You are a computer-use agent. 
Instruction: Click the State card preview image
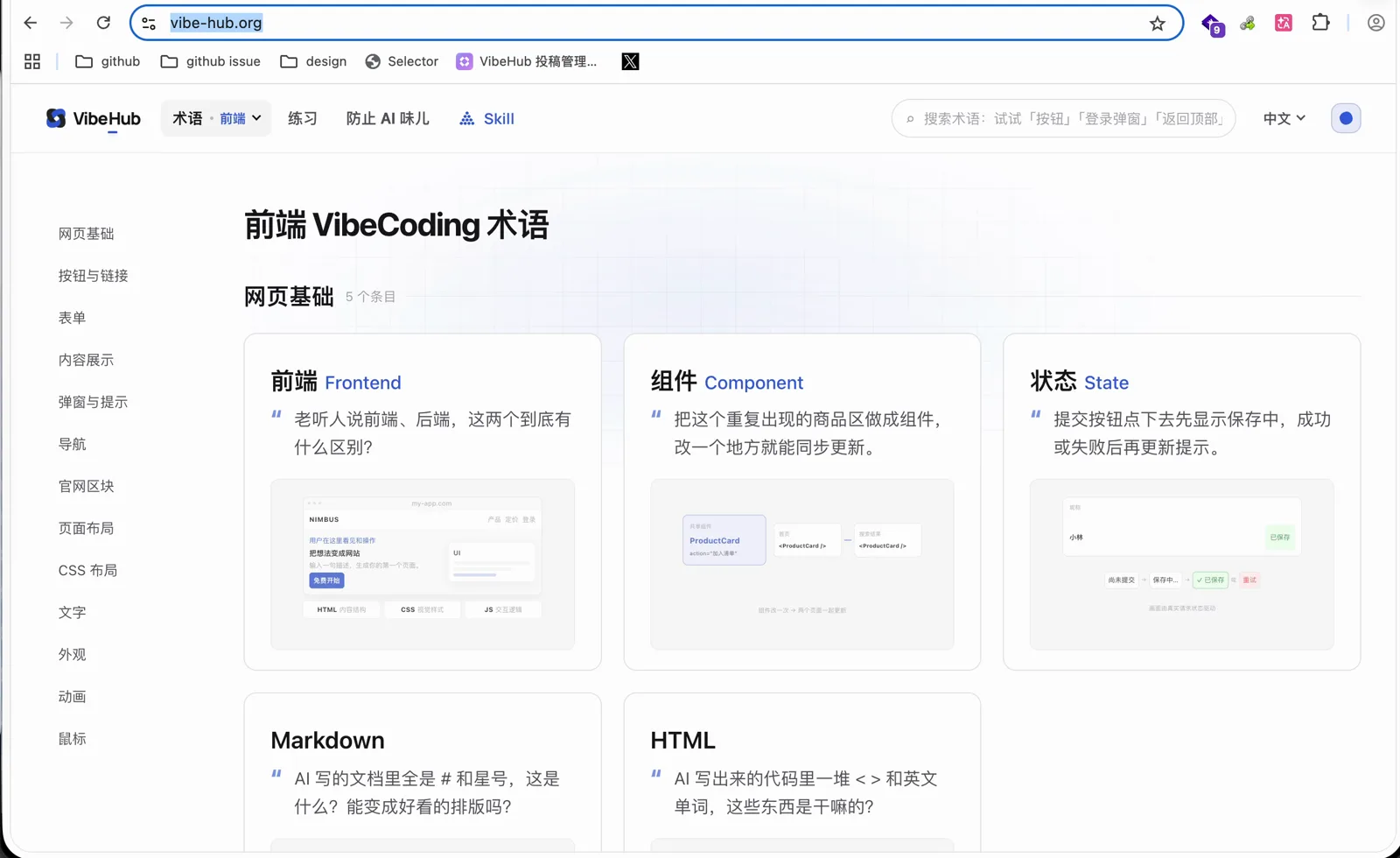(x=1182, y=564)
